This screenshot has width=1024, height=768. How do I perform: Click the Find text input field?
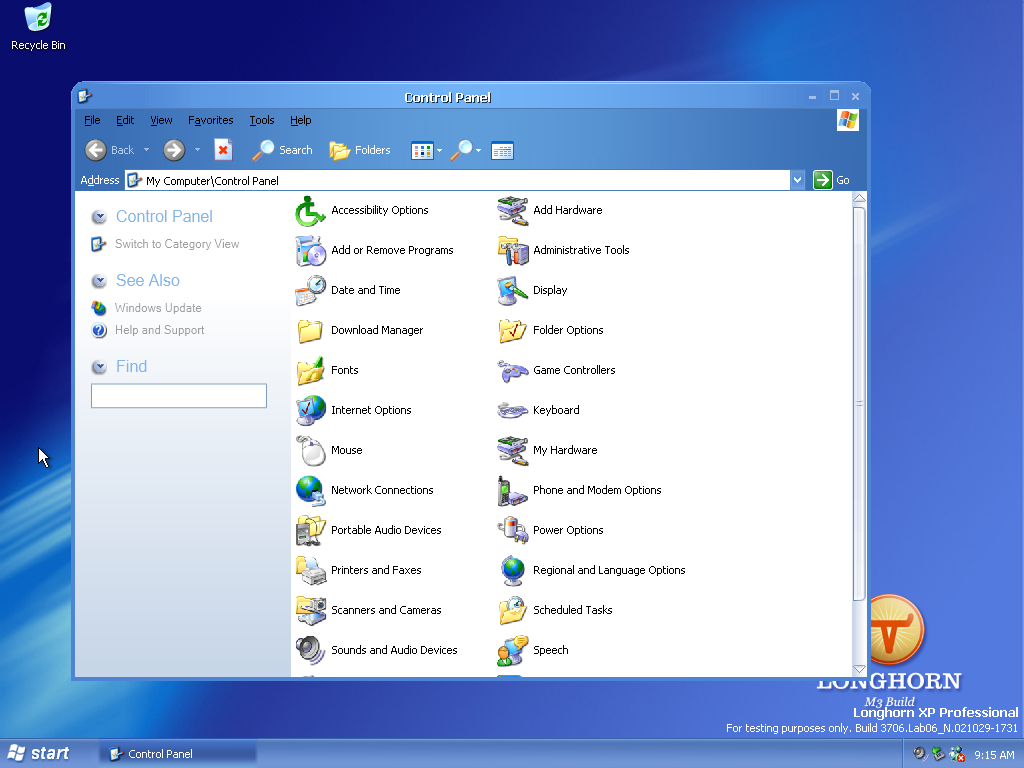coord(179,396)
